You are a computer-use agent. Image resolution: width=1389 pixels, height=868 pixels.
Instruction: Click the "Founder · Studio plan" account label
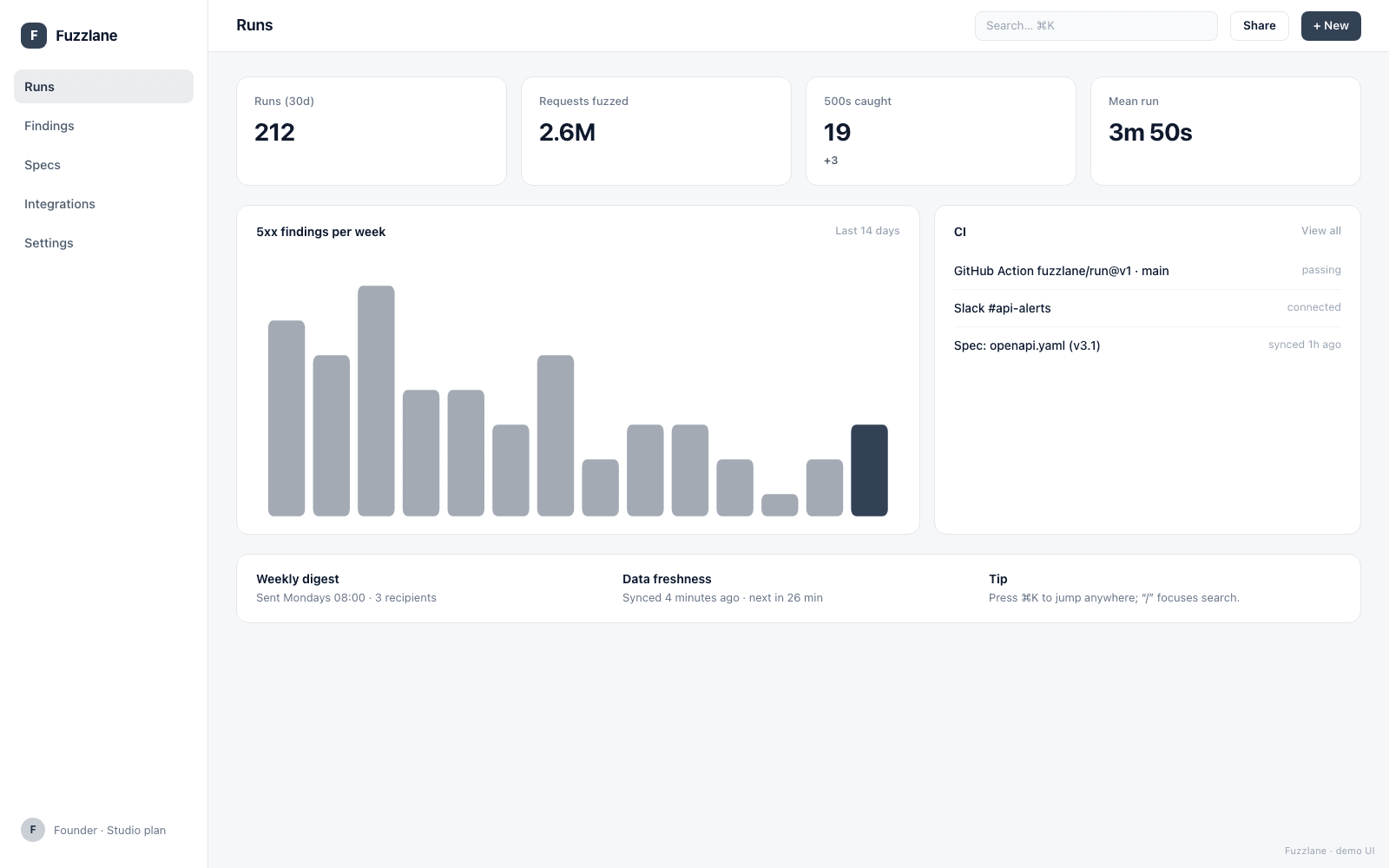click(109, 831)
